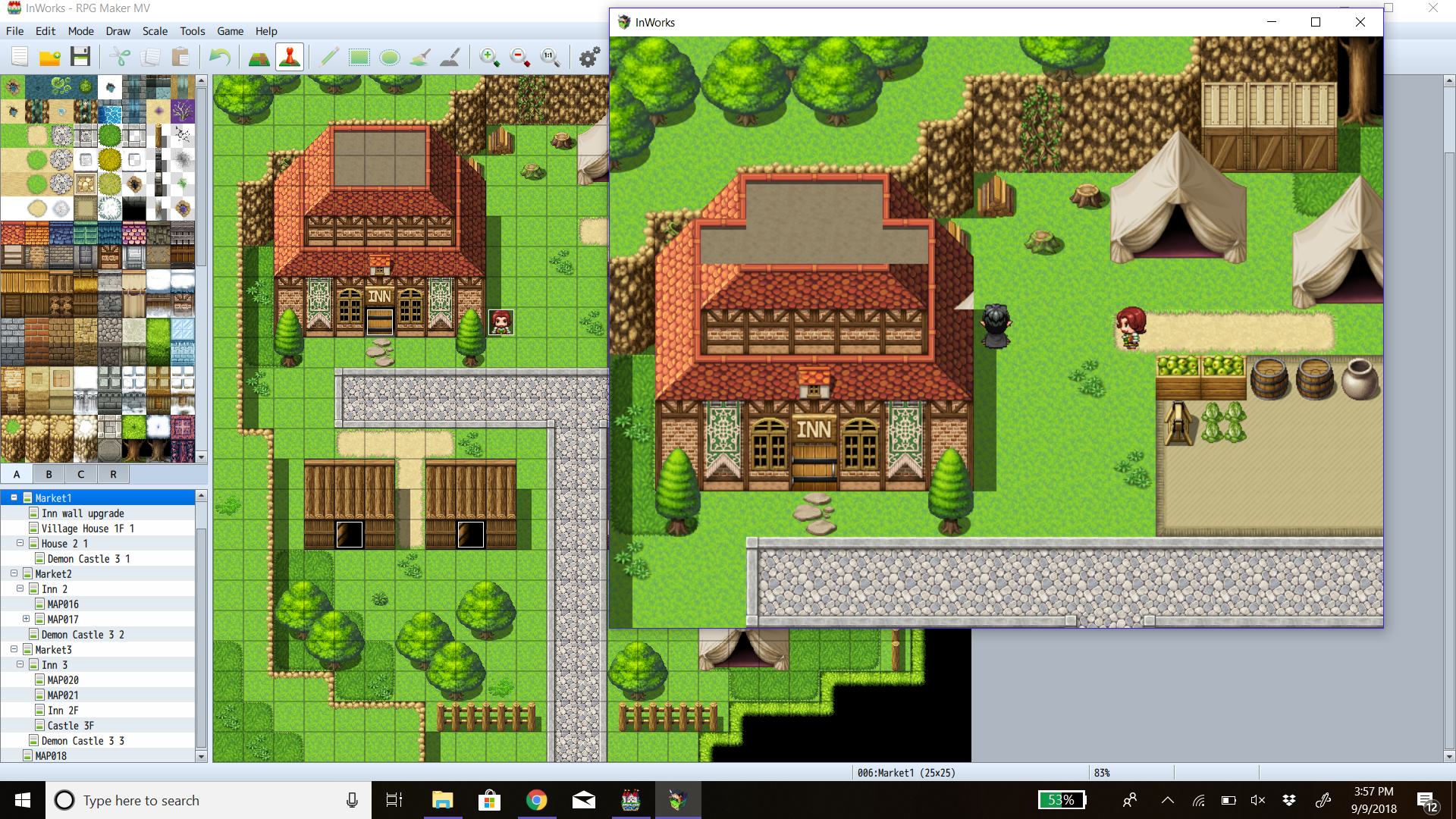Screen dimensions: 1456x819
Task: Open Chrome from the taskbar
Action: click(x=537, y=800)
